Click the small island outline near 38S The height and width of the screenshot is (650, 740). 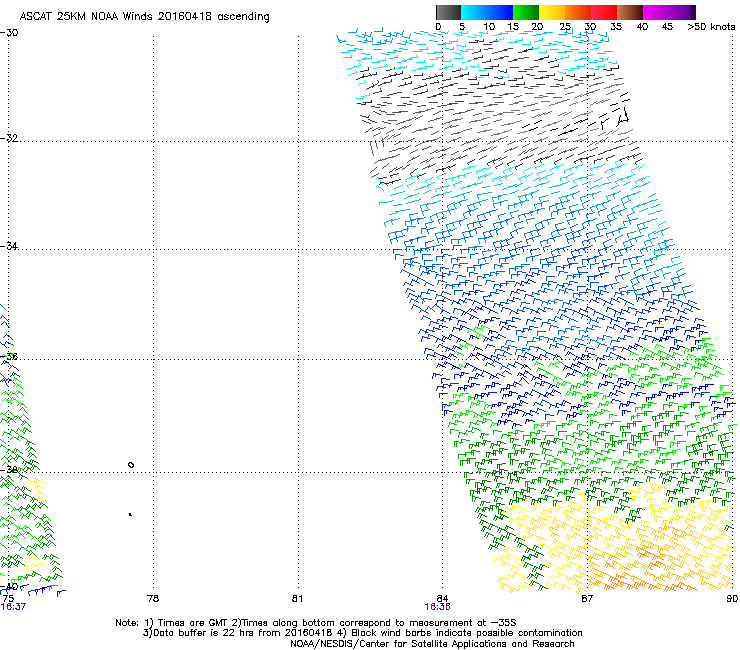[131, 465]
